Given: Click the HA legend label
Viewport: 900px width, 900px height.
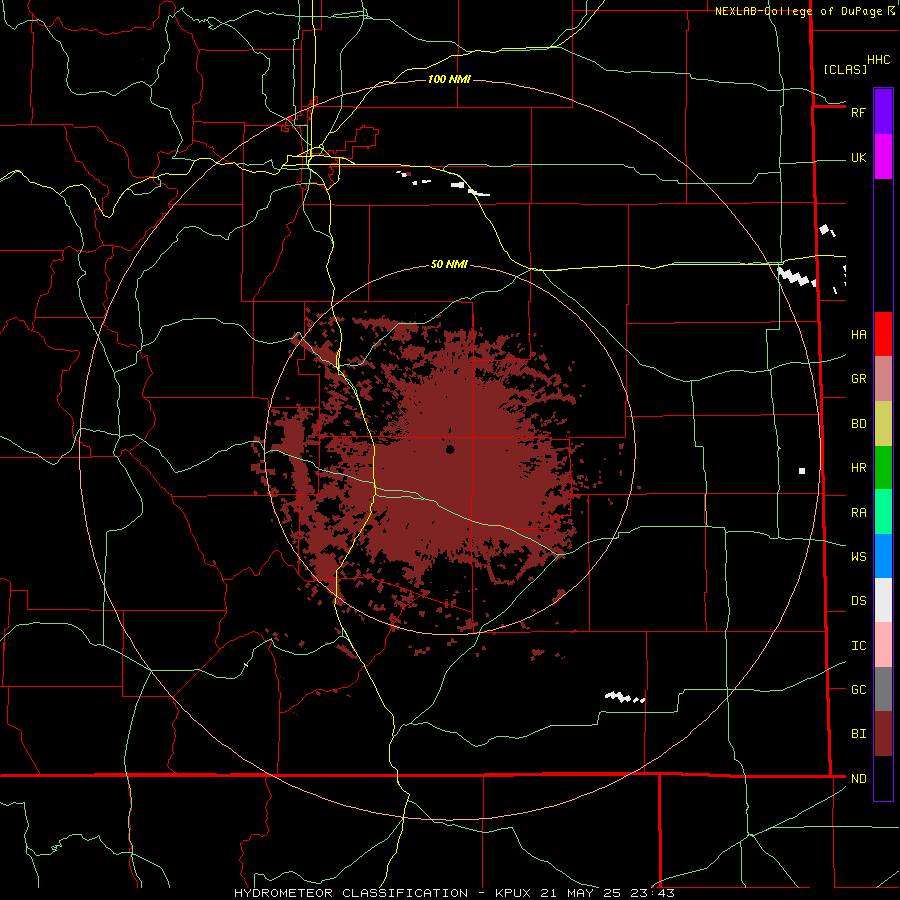Looking at the screenshot, I should point(858,334).
